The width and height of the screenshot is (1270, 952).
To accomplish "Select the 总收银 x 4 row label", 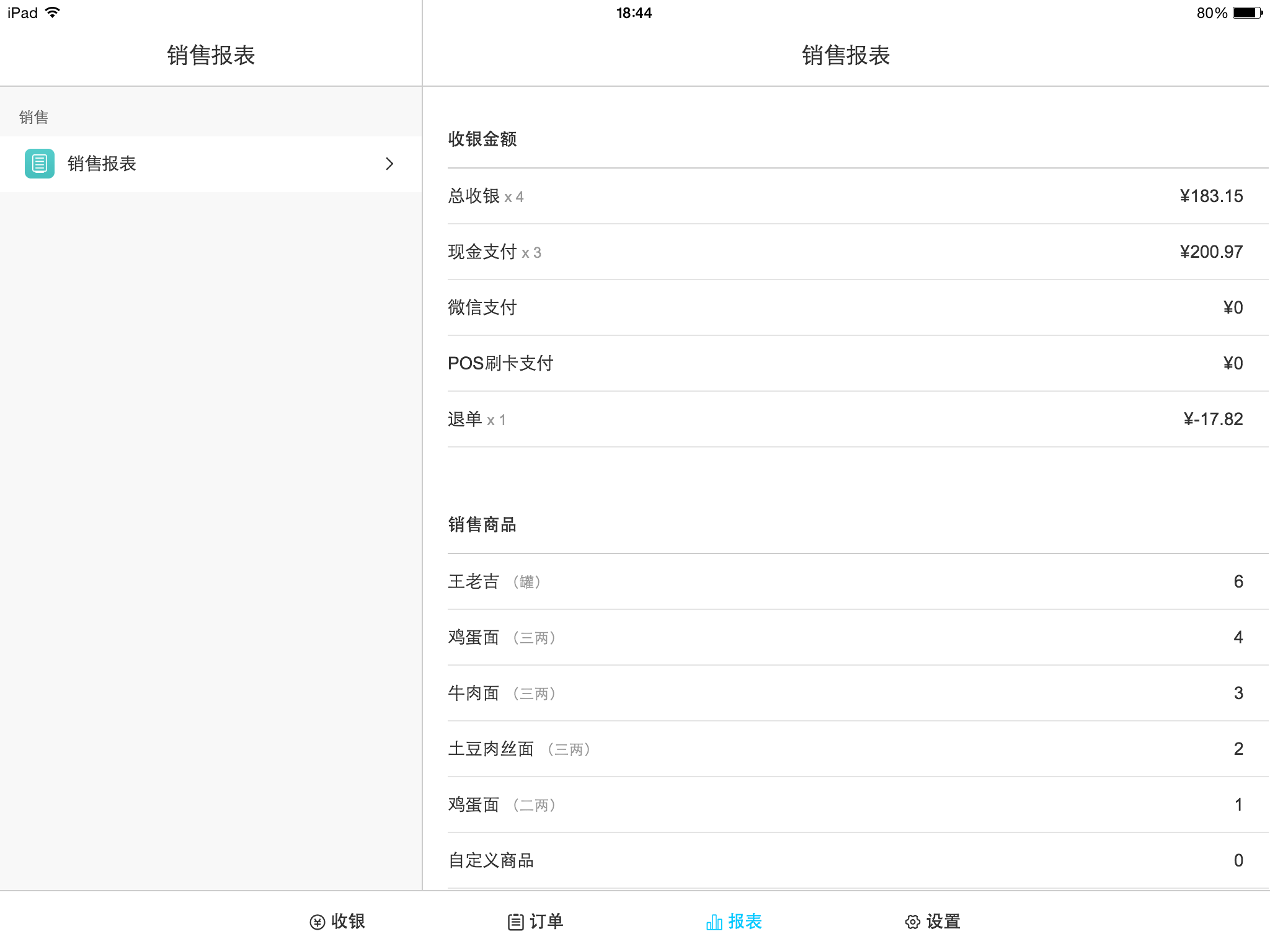I will coord(486,196).
